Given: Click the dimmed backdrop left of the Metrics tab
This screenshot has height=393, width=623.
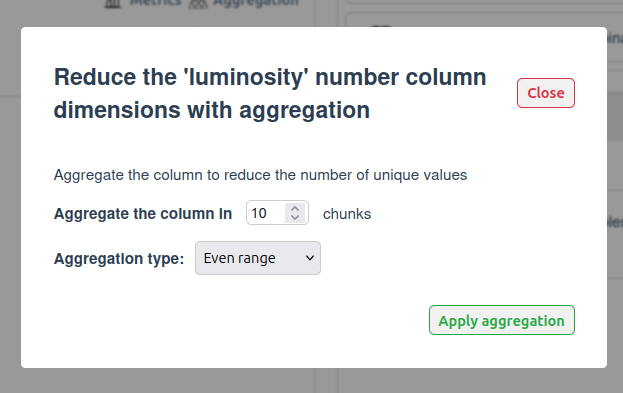Looking at the screenshot, I should (x=50, y=12).
